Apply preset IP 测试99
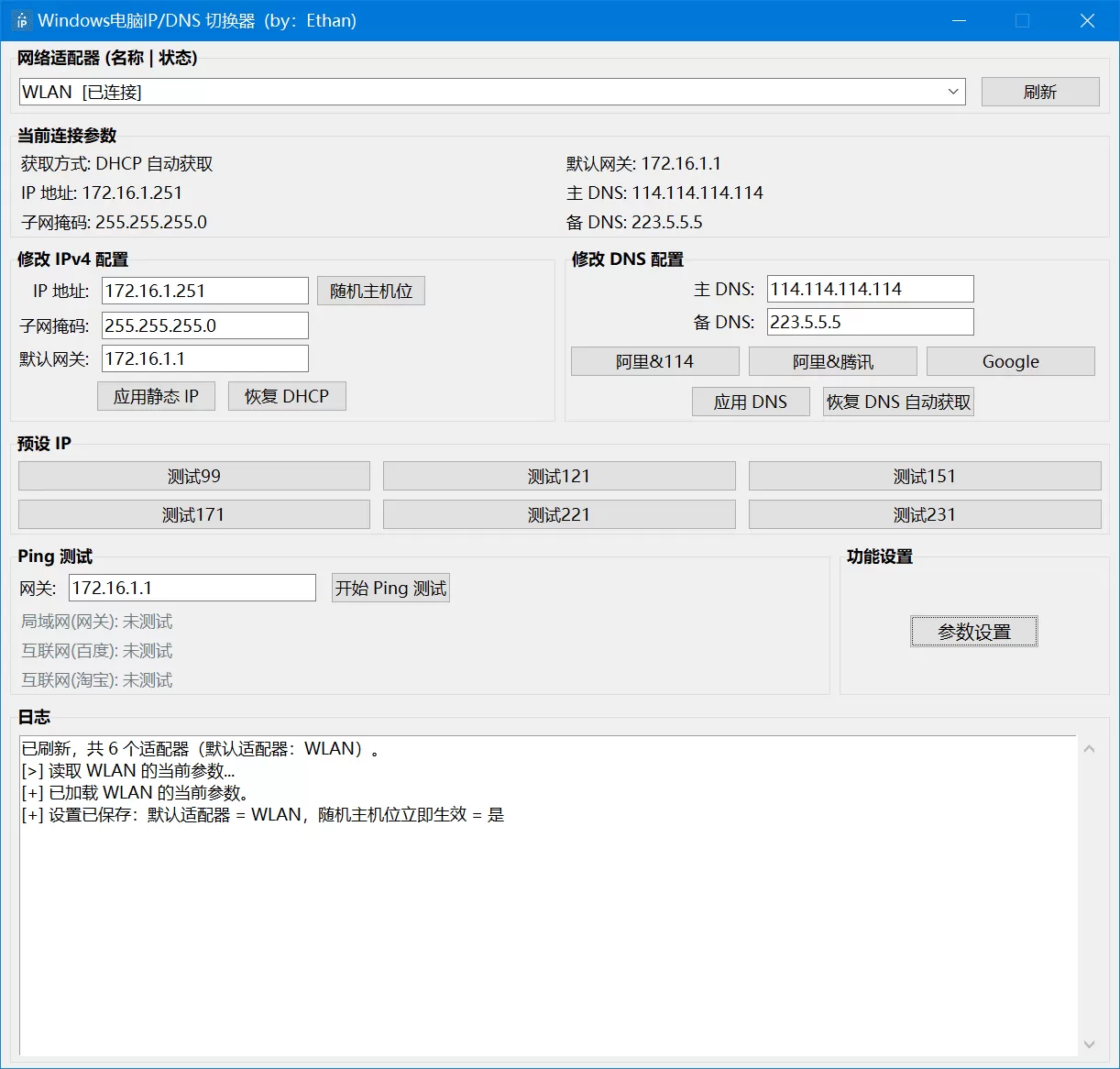The image size is (1120, 1069). coord(194,476)
